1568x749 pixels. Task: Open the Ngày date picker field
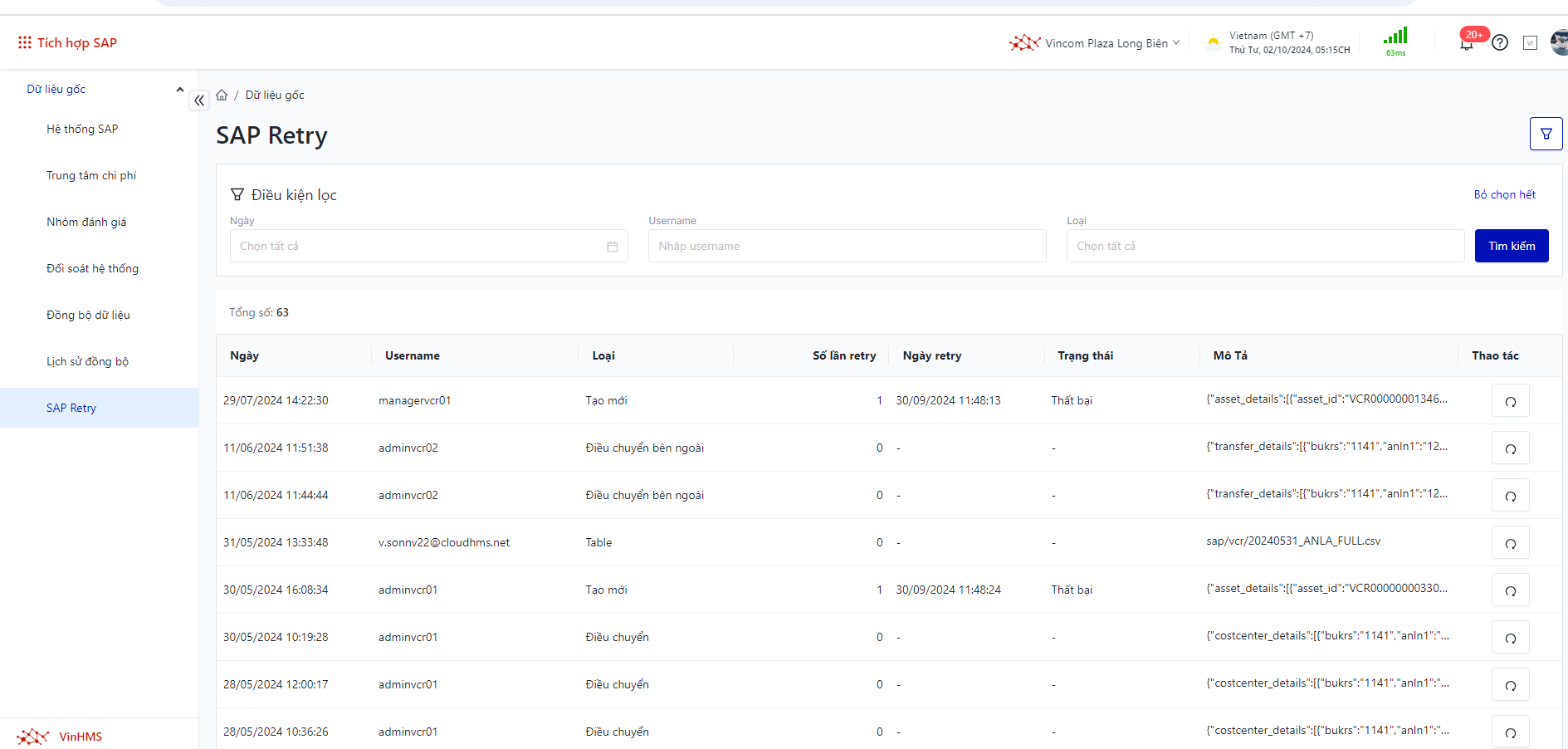click(x=428, y=246)
